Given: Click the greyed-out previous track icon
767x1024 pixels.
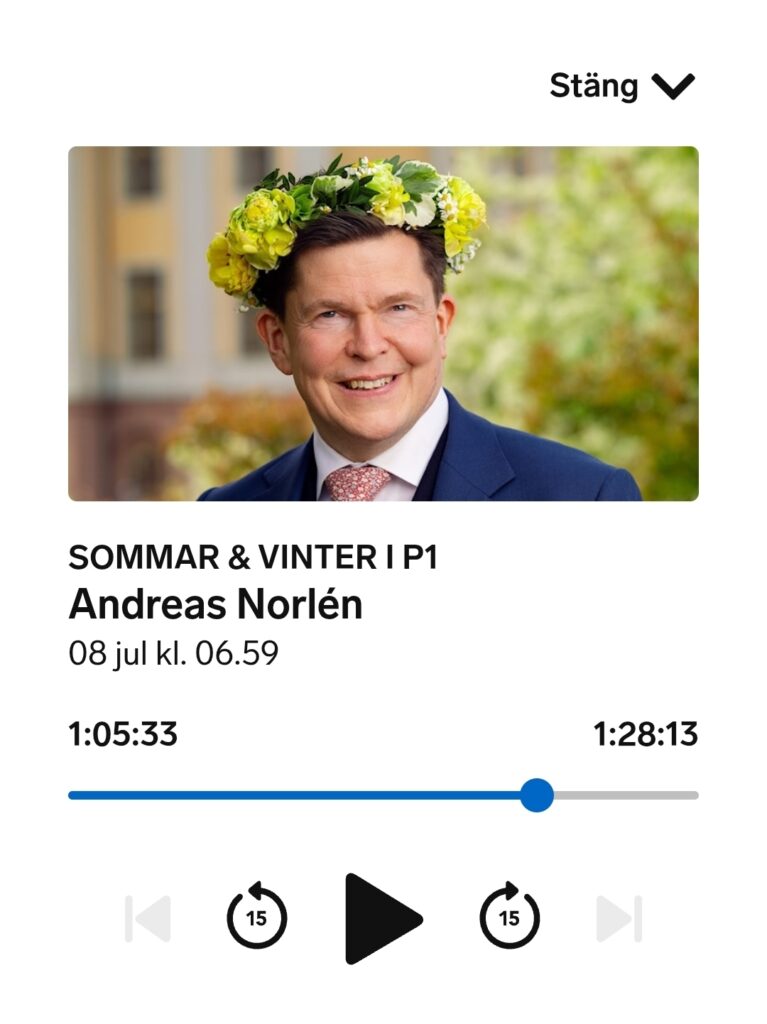Looking at the screenshot, I should tap(148, 919).
